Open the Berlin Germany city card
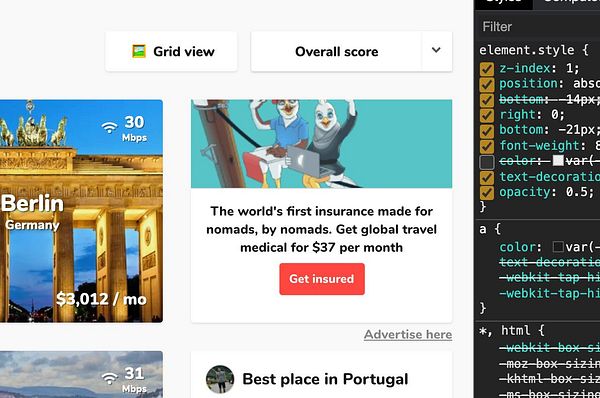Image resolution: width=600 pixels, height=398 pixels. (81, 211)
